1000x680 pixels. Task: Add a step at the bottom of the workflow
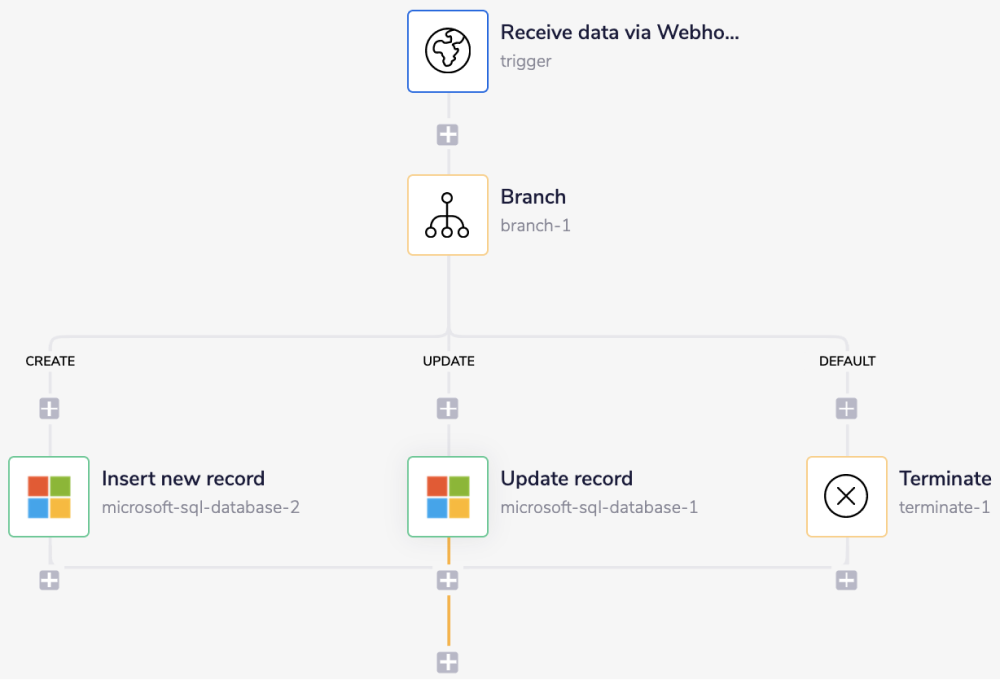(x=447, y=661)
